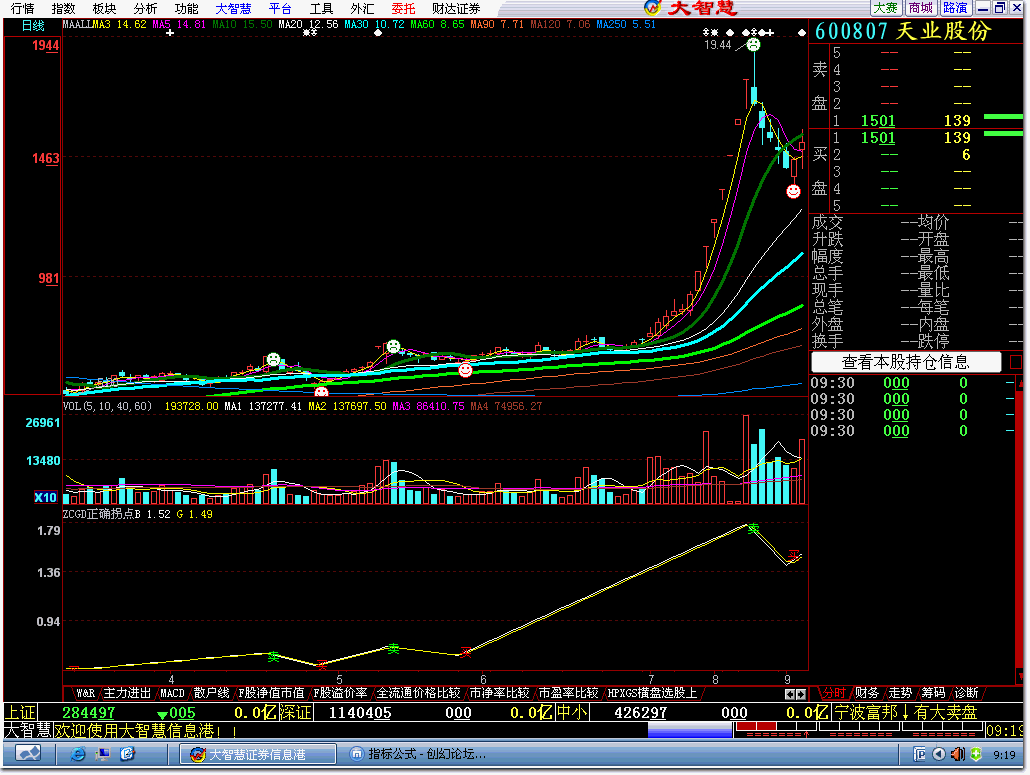
Task: Click the green sad face above month 4 candles
Action: (x=273, y=359)
